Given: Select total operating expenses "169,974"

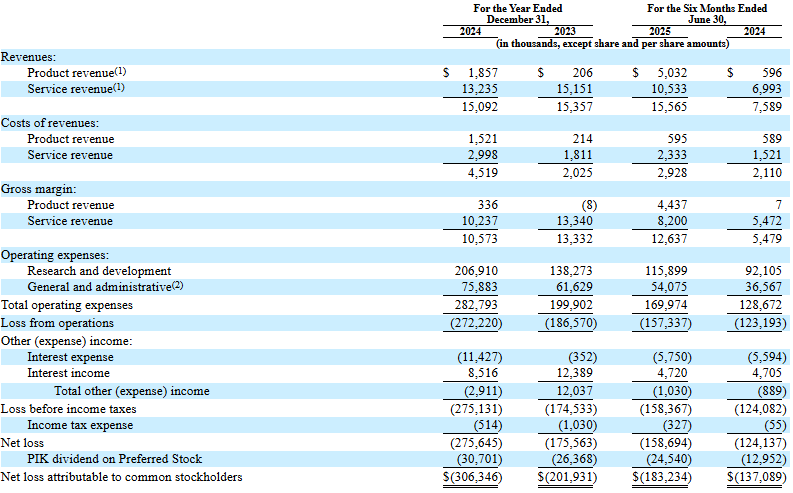Looking at the screenshot, I should point(666,305).
